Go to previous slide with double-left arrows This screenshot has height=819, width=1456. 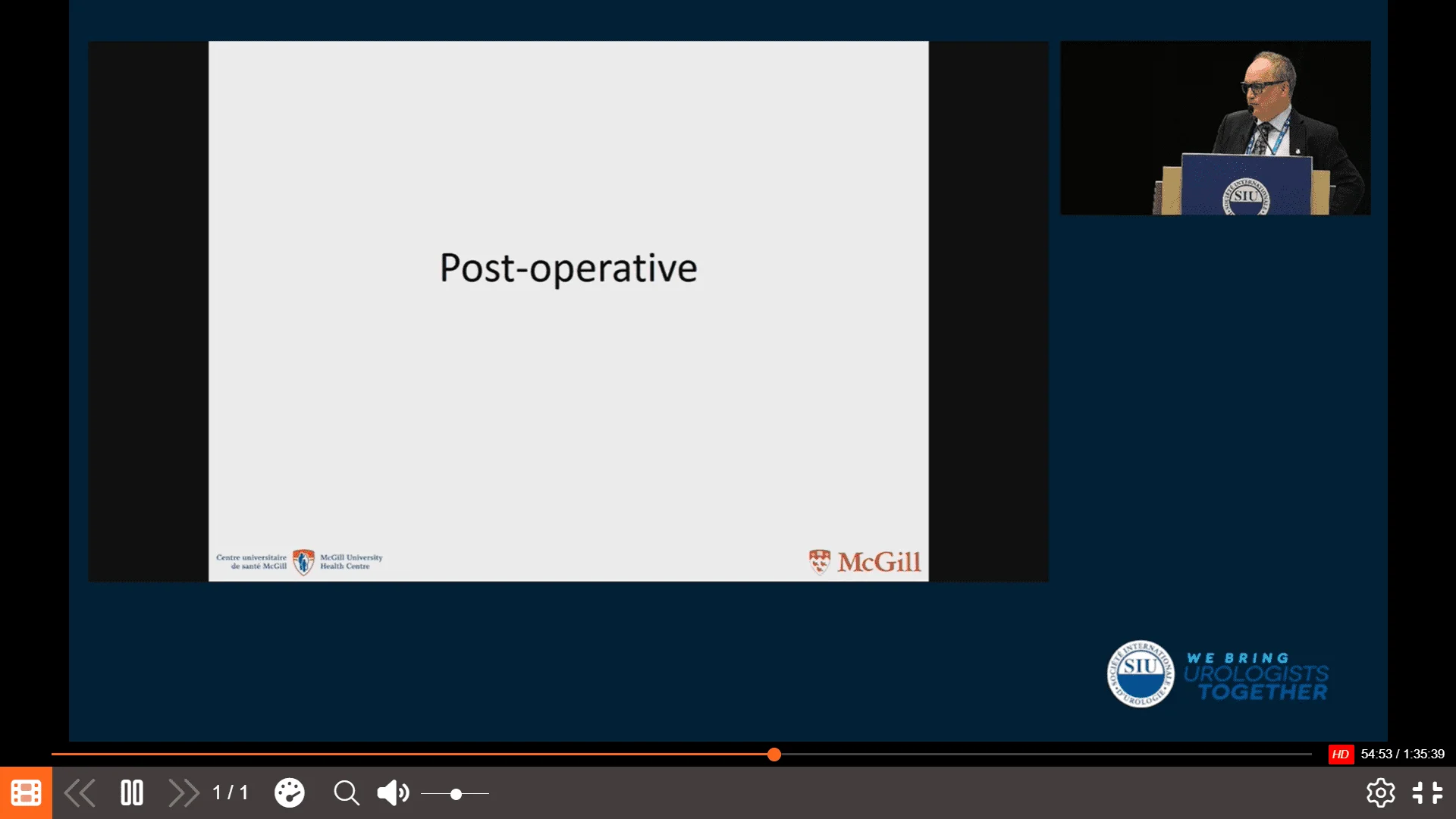[x=80, y=793]
